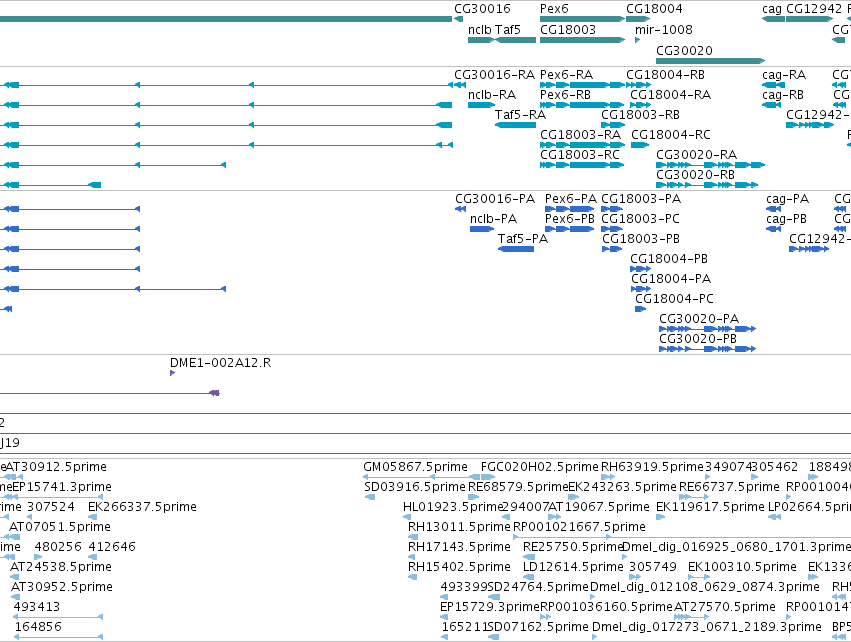Click transcript label cag-RA
Viewport: 851px width, 642px height.
pos(784,74)
